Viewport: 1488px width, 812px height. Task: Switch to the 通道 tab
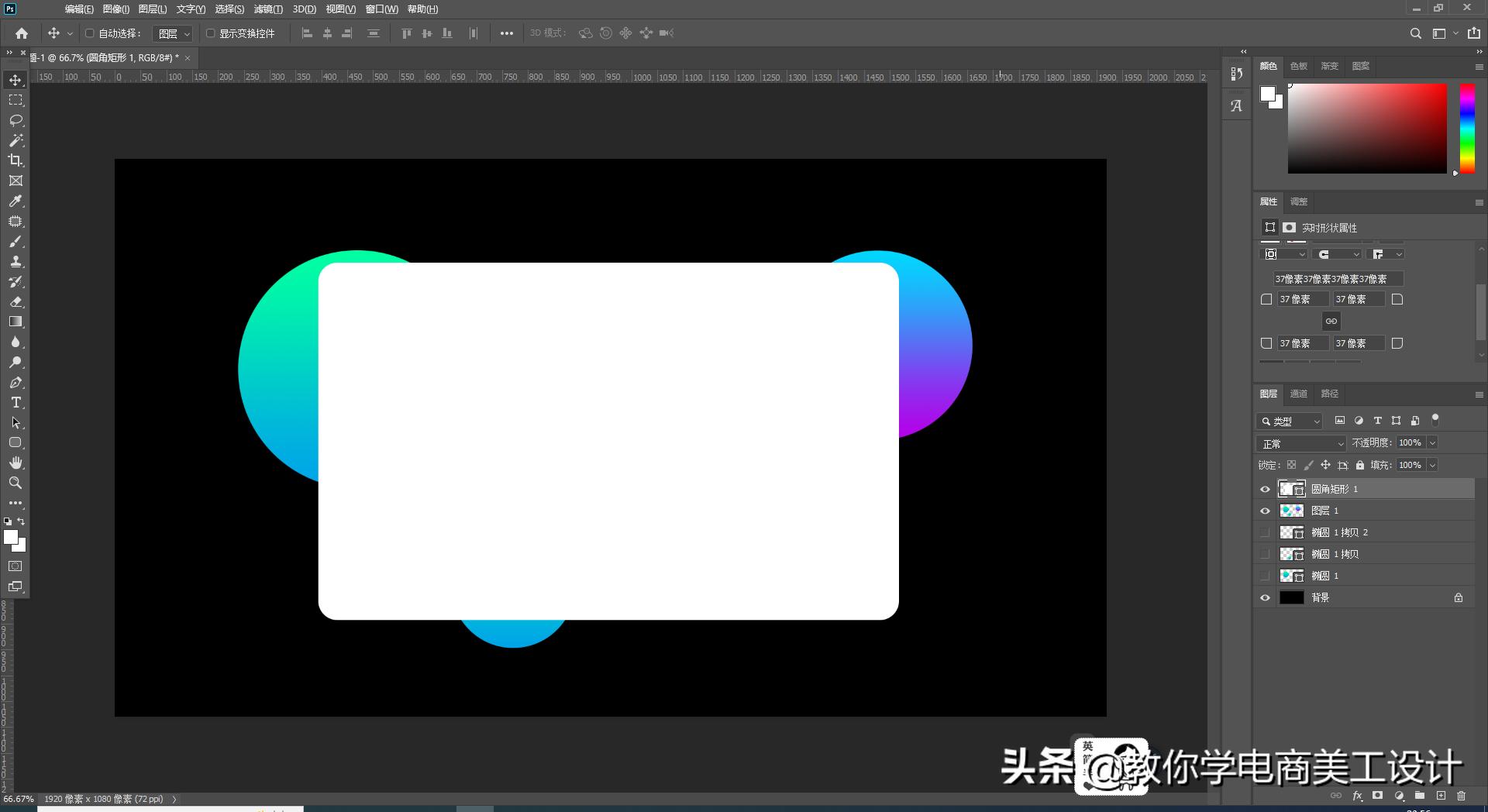(1299, 394)
